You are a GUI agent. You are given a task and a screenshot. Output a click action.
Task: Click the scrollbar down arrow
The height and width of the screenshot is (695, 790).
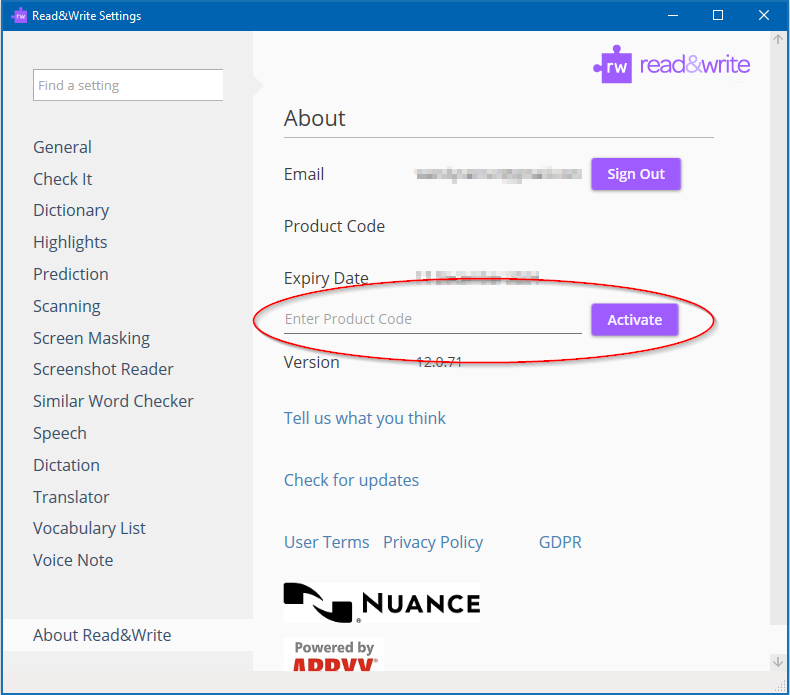pos(778,662)
